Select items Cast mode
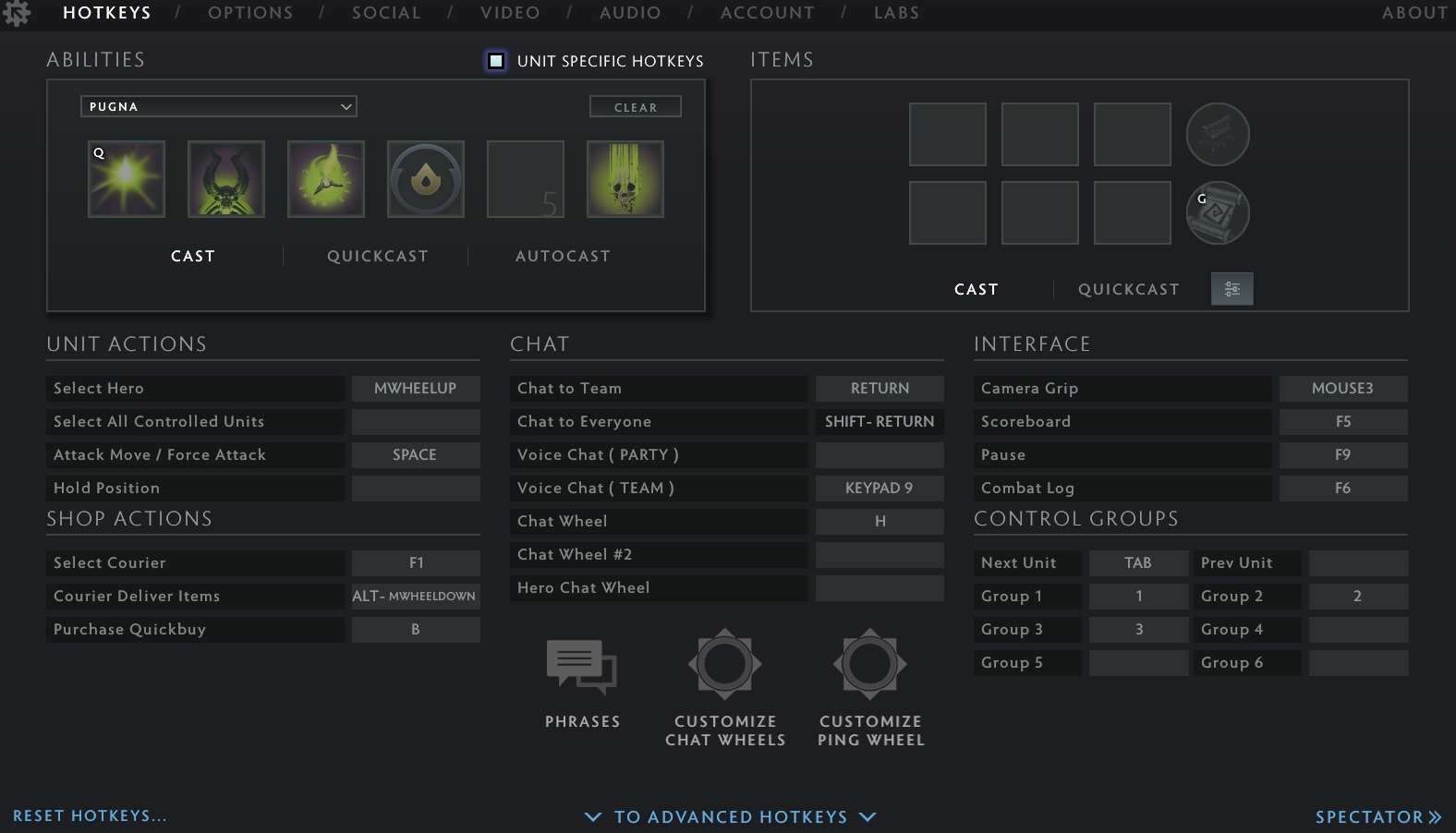This screenshot has height=833, width=1456. (977, 289)
